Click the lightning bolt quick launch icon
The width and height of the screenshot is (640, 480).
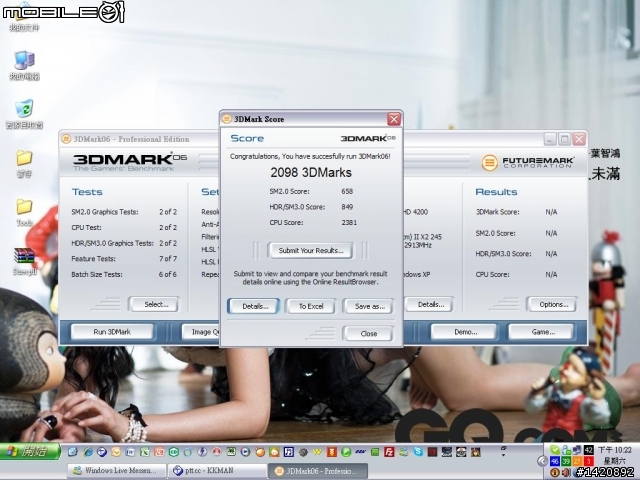(x=202, y=451)
